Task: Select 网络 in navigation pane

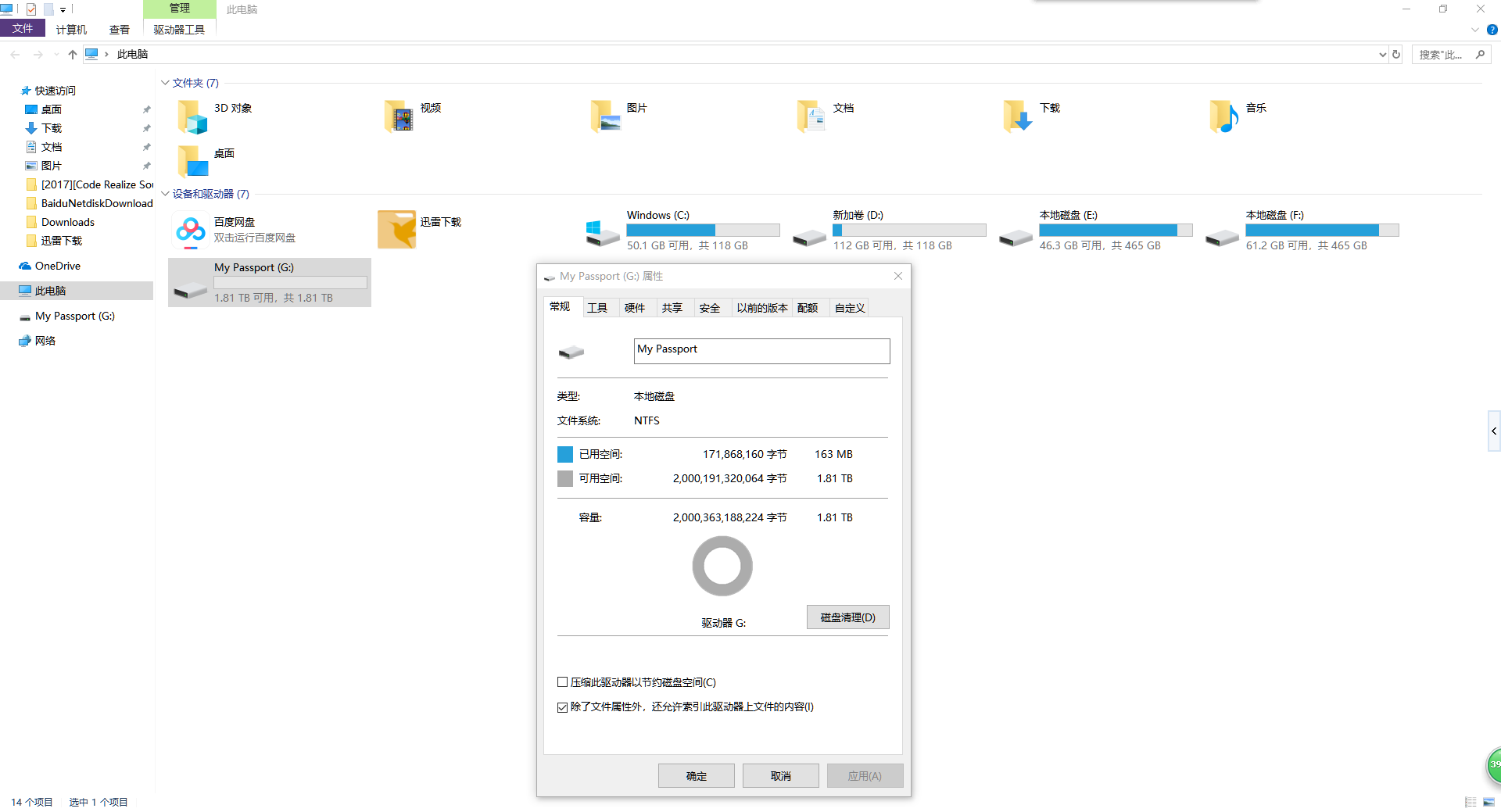Action: pyautogui.click(x=45, y=341)
